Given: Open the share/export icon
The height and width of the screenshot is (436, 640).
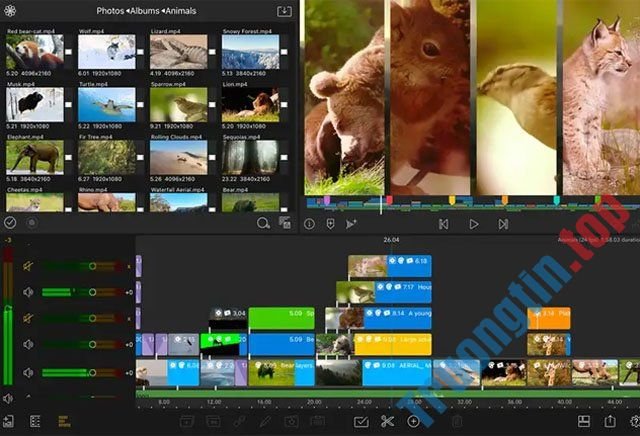Looking at the screenshot, I should pyautogui.click(x=610, y=421).
